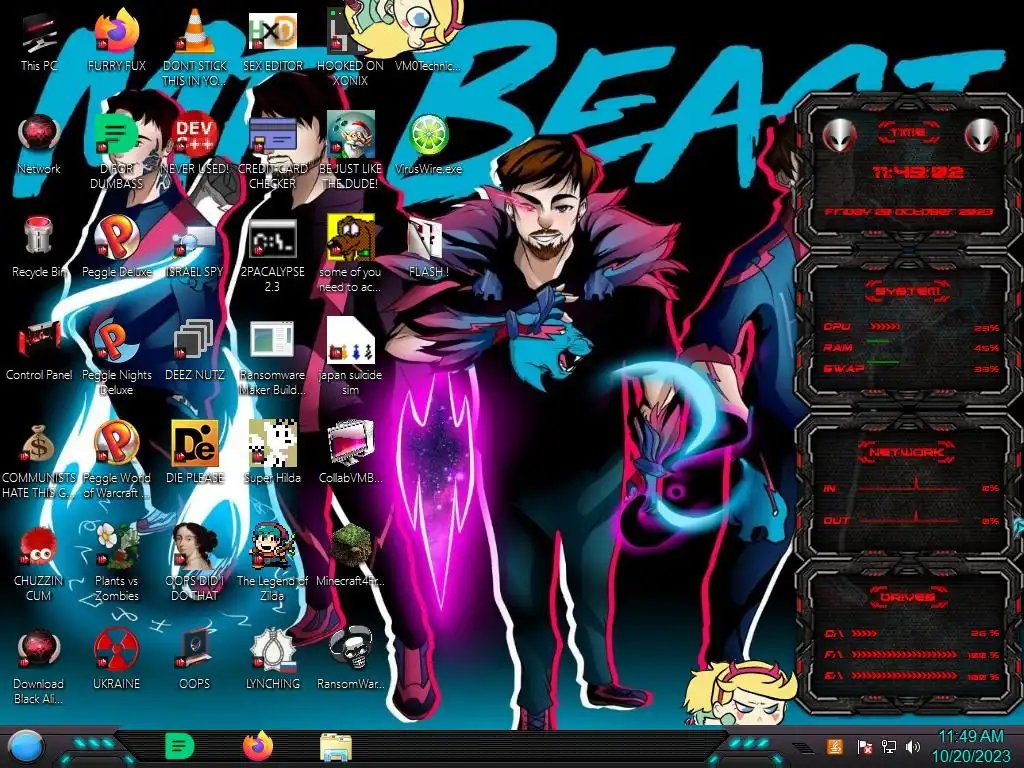
Task: Open The Legend of Zilda shortcut
Action: [272, 564]
